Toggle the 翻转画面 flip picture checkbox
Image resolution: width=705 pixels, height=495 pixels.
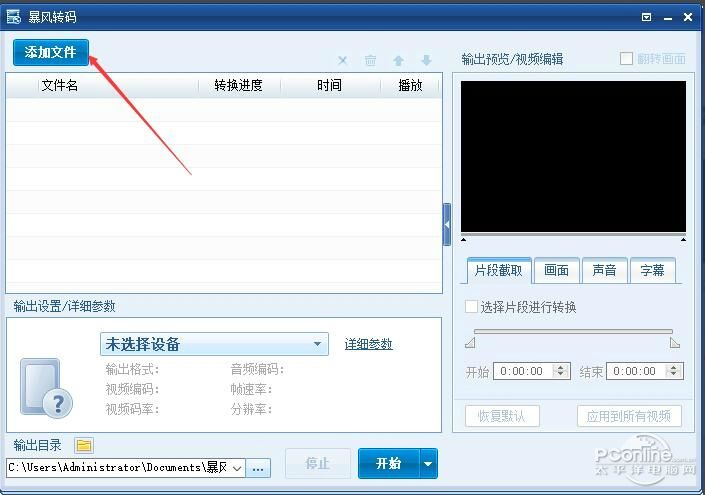pyautogui.click(x=626, y=58)
